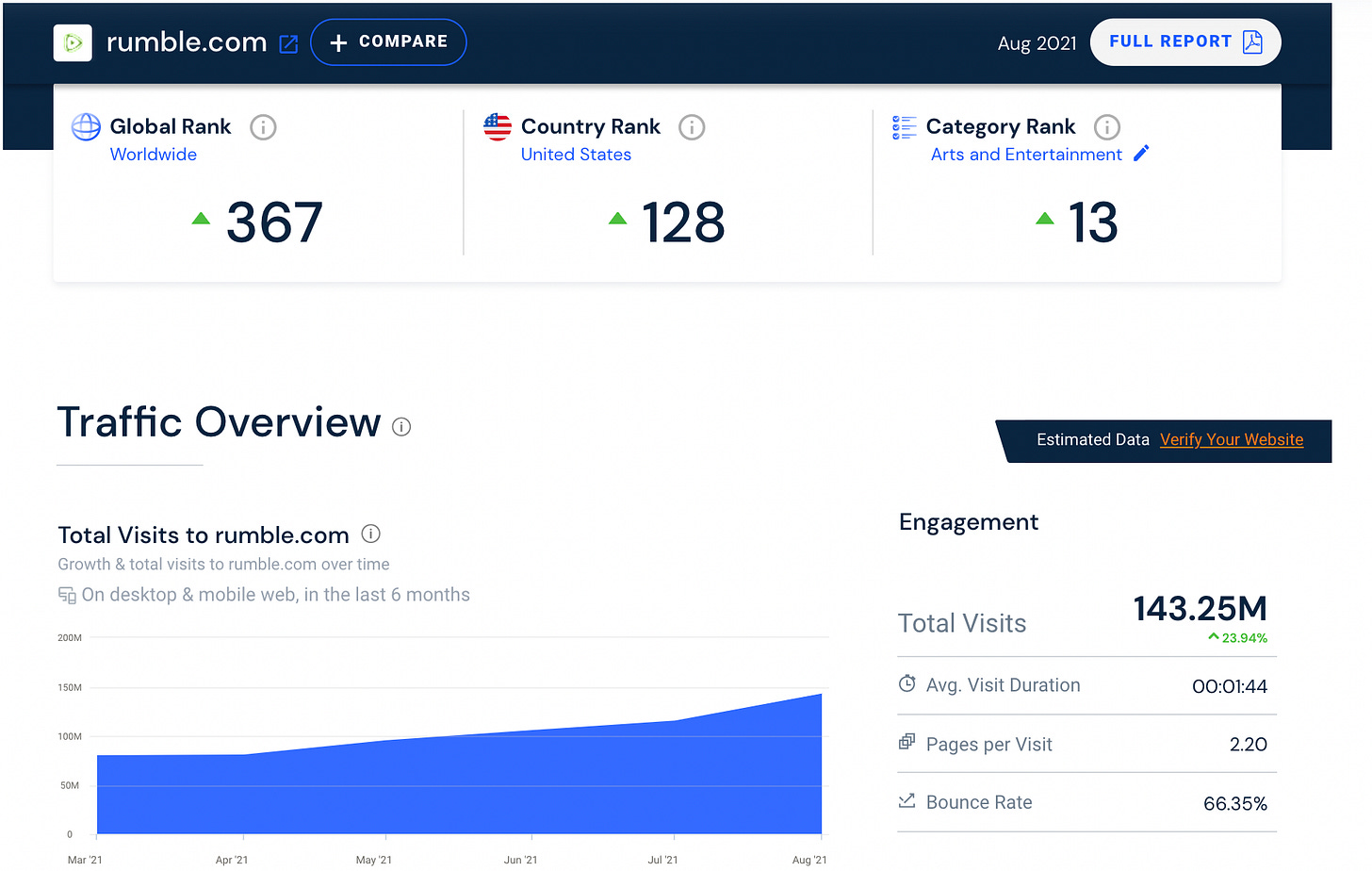Click the green up arrow beside 128
The height and width of the screenshot is (871, 1372).
617,219
